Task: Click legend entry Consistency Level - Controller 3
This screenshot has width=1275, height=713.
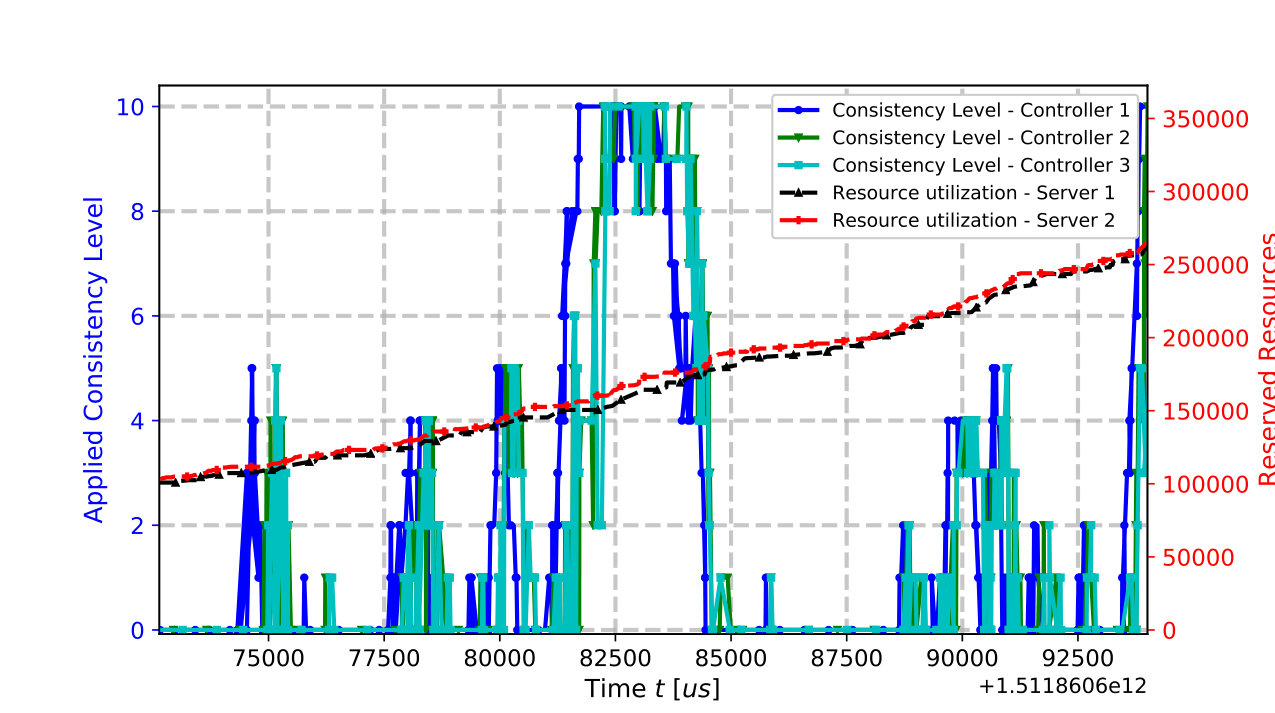Action: [981, 165]
